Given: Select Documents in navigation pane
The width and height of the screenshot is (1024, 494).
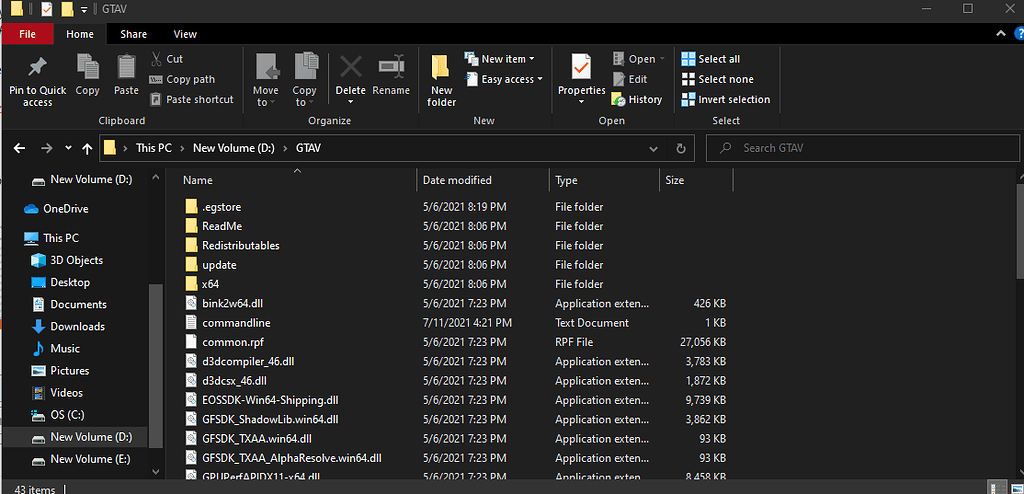Looking at the screenshot, I should pos(69,305).
